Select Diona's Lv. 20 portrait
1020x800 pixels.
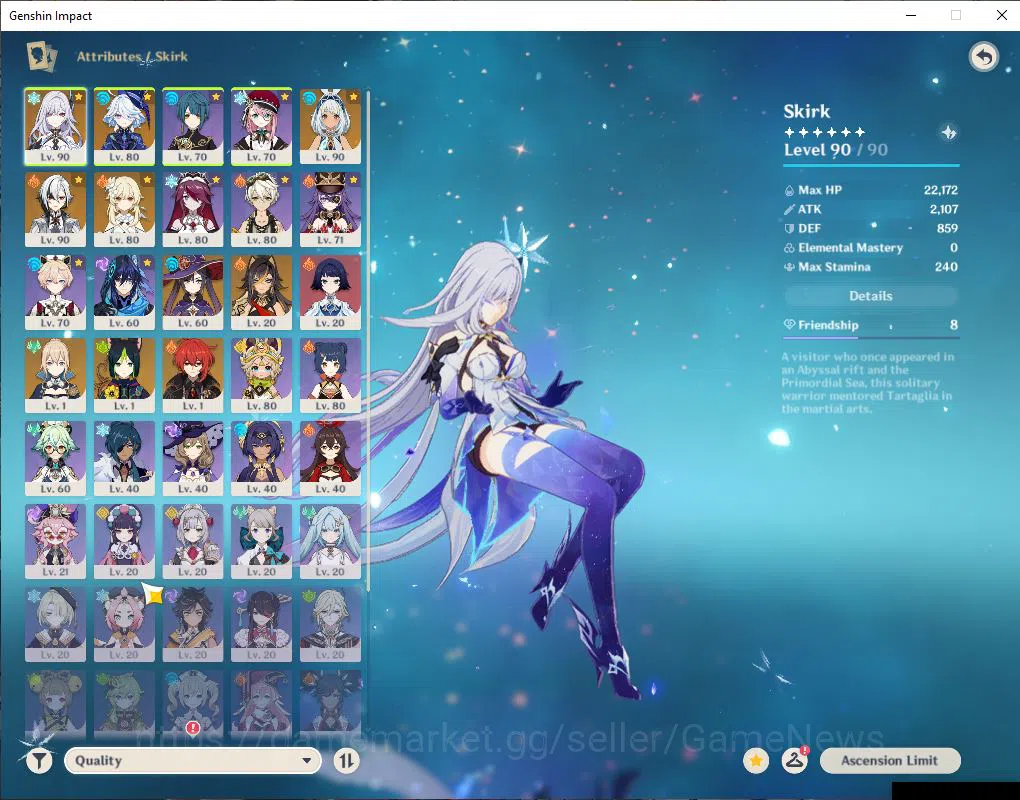pyautogui.click(x=124, y=624)
